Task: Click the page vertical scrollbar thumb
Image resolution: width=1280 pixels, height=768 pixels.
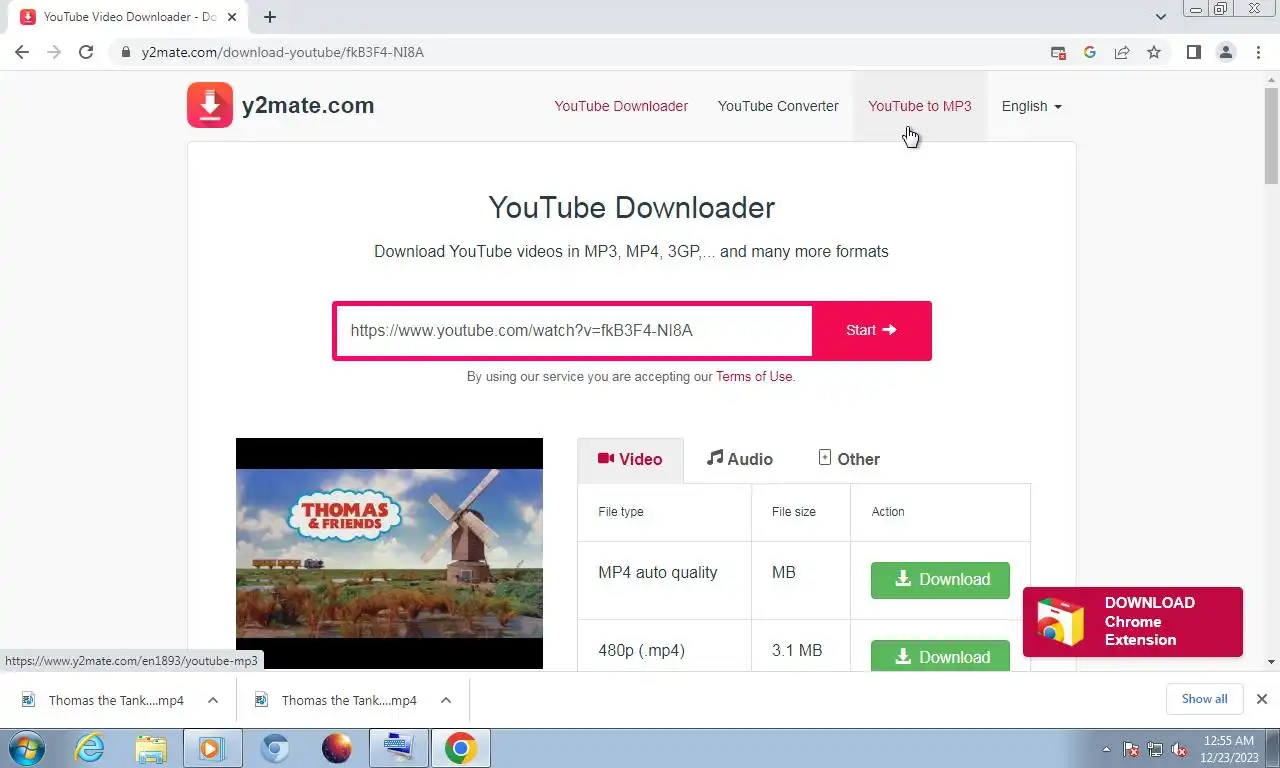Action: pos(1271,138)
